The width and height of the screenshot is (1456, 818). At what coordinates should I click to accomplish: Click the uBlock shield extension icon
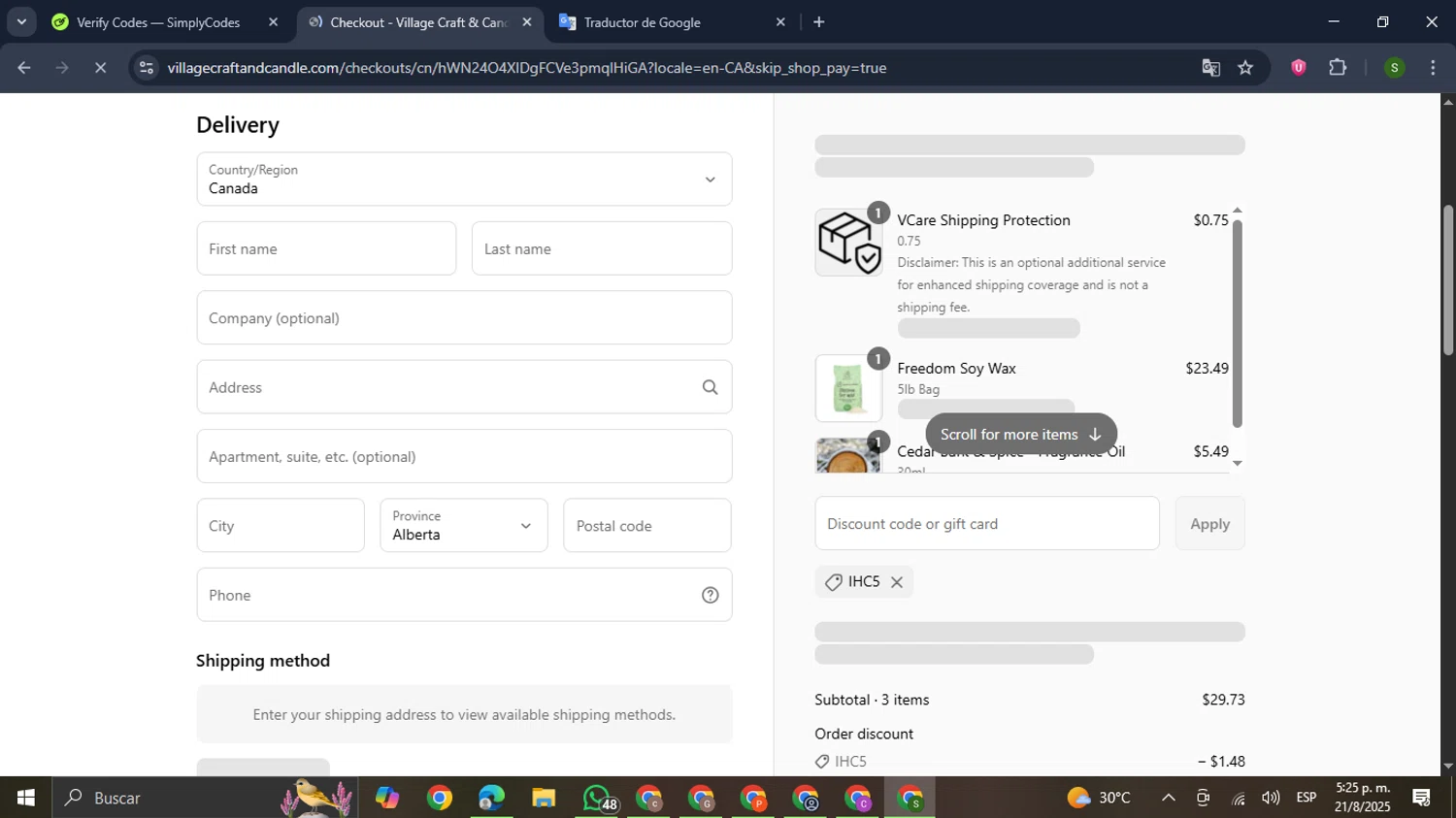(1298, 68)
